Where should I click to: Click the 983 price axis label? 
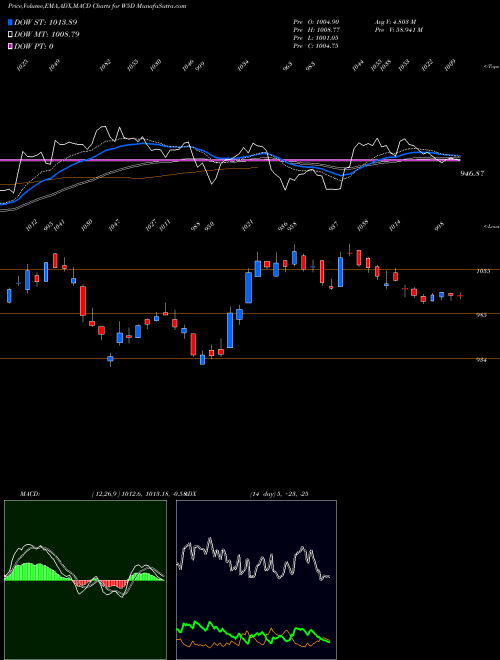(481, 315)
